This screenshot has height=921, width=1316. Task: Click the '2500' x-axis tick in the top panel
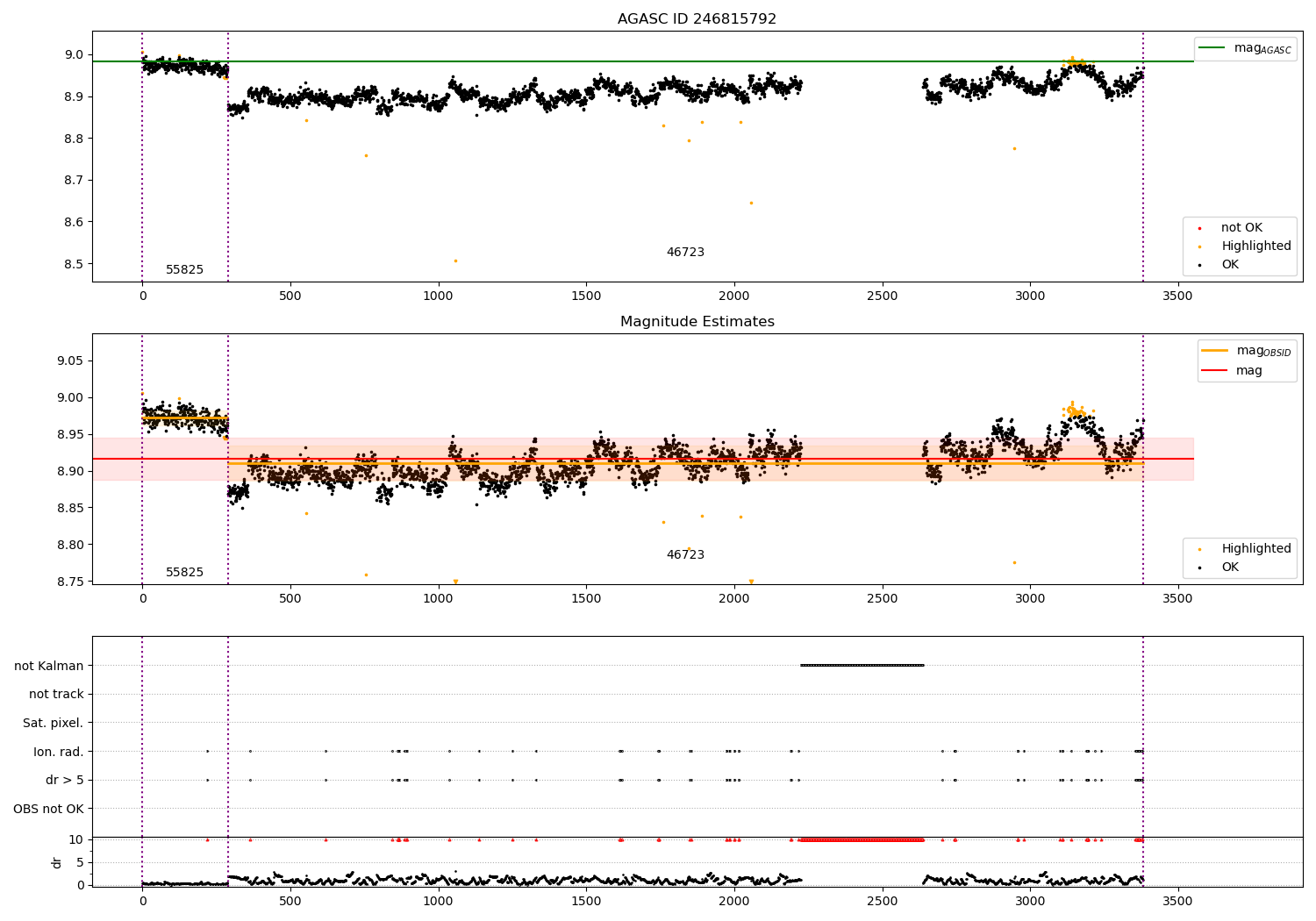click(882, 296)
